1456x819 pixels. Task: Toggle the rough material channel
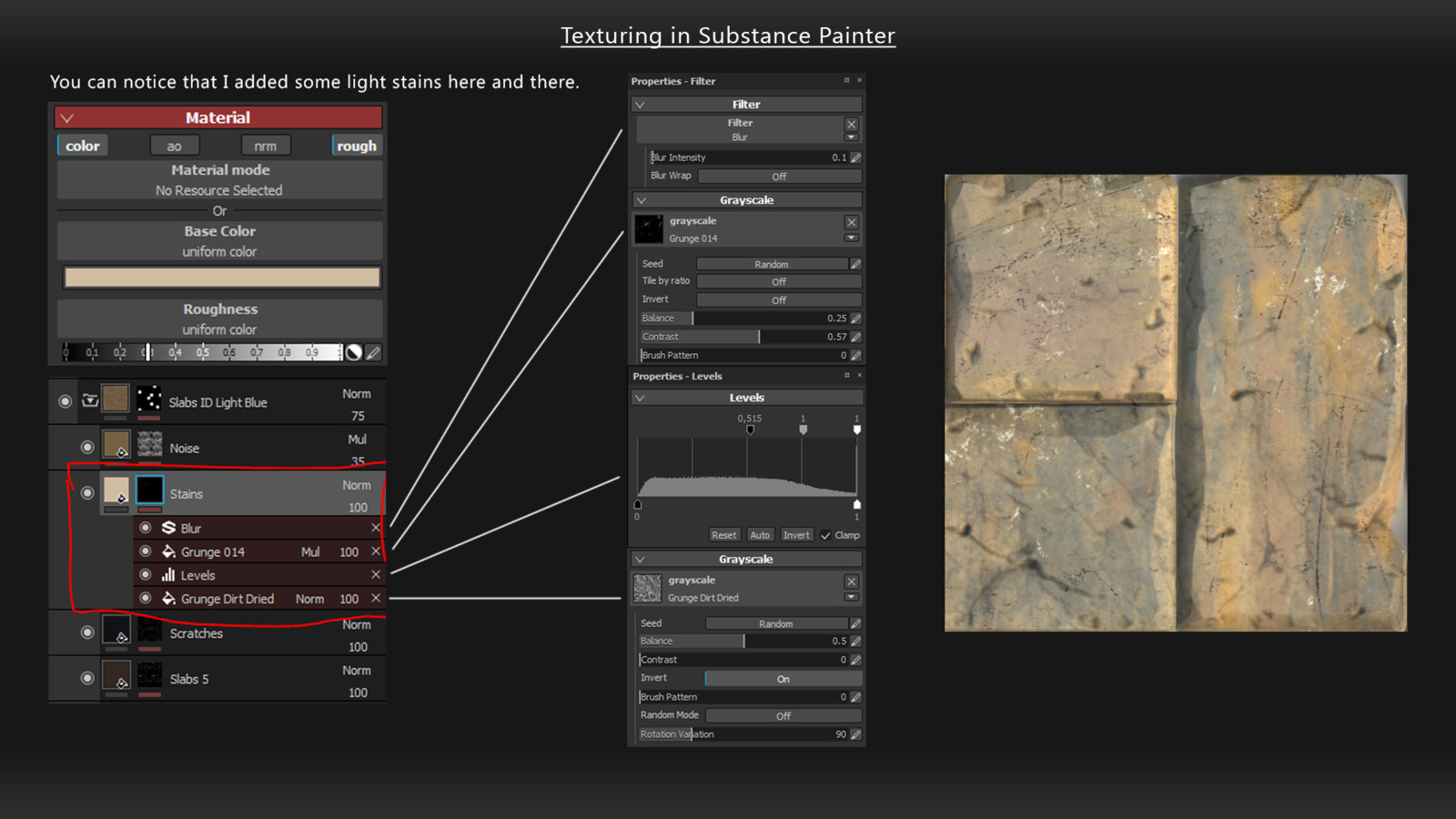click(357, 146)
